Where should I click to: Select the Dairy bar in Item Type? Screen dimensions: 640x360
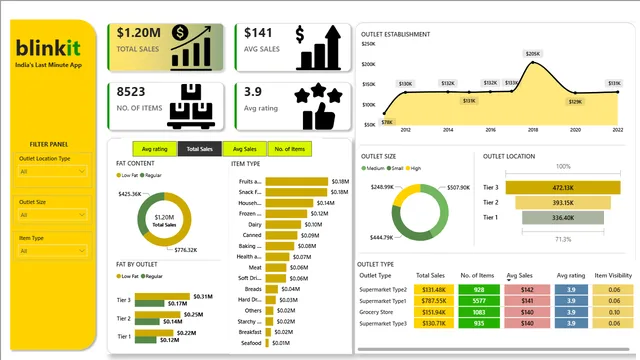[x=283, y=224]
